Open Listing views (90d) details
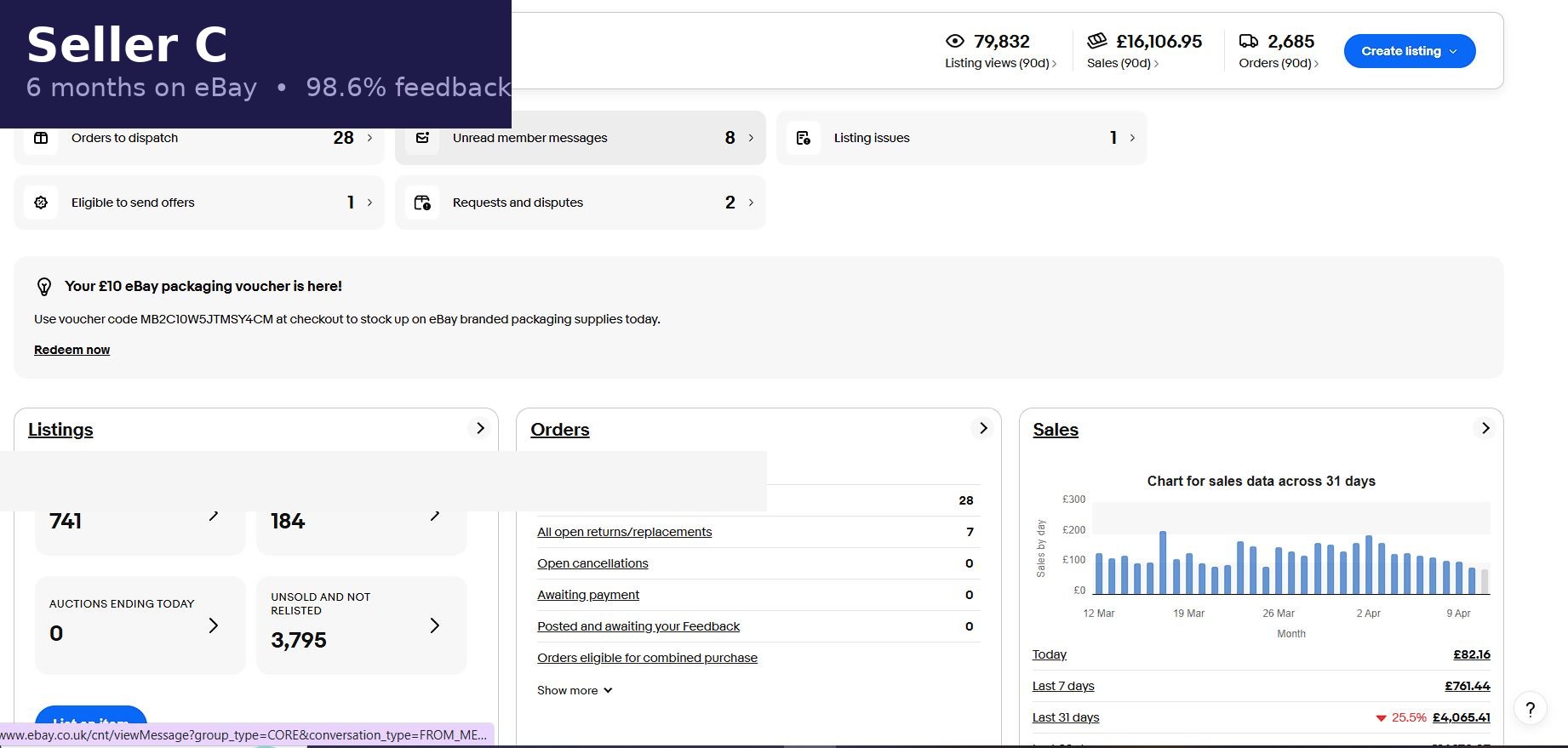Screen dimensions: 1568x748 pyautogui.click(x=1001, y=63)
